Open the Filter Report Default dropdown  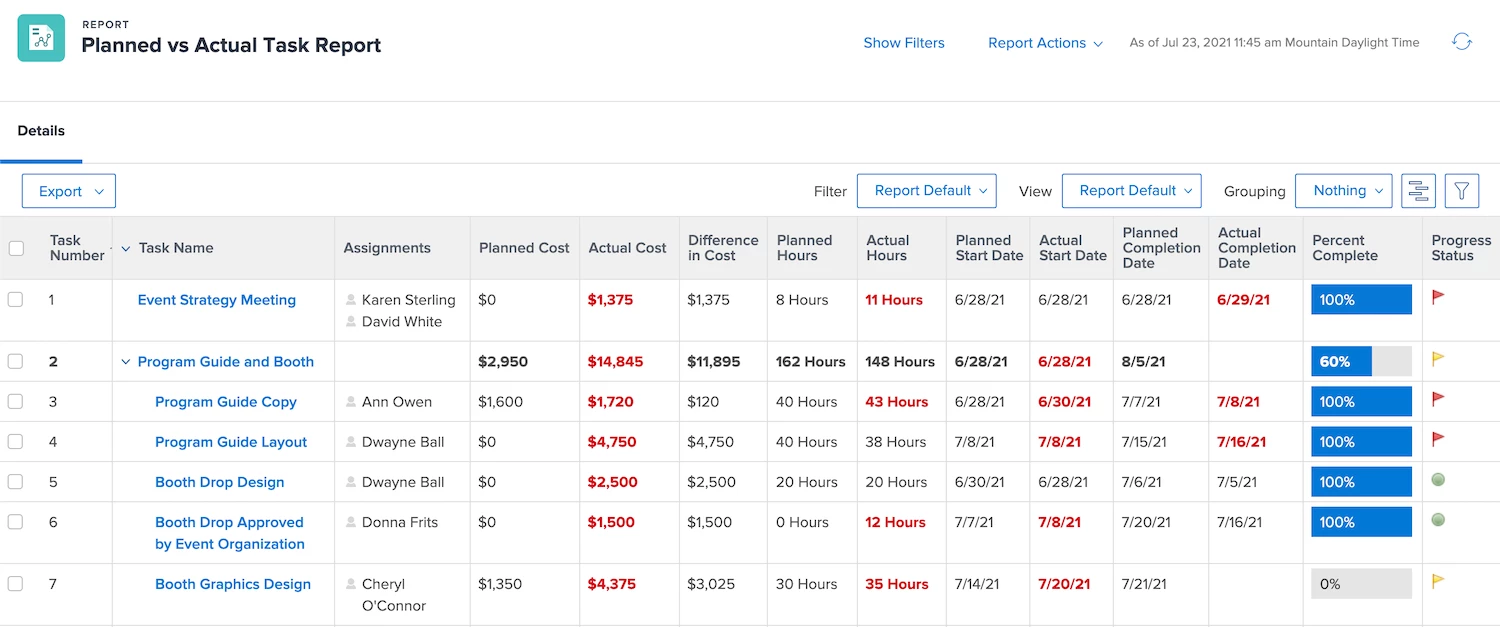pos(927,190)
